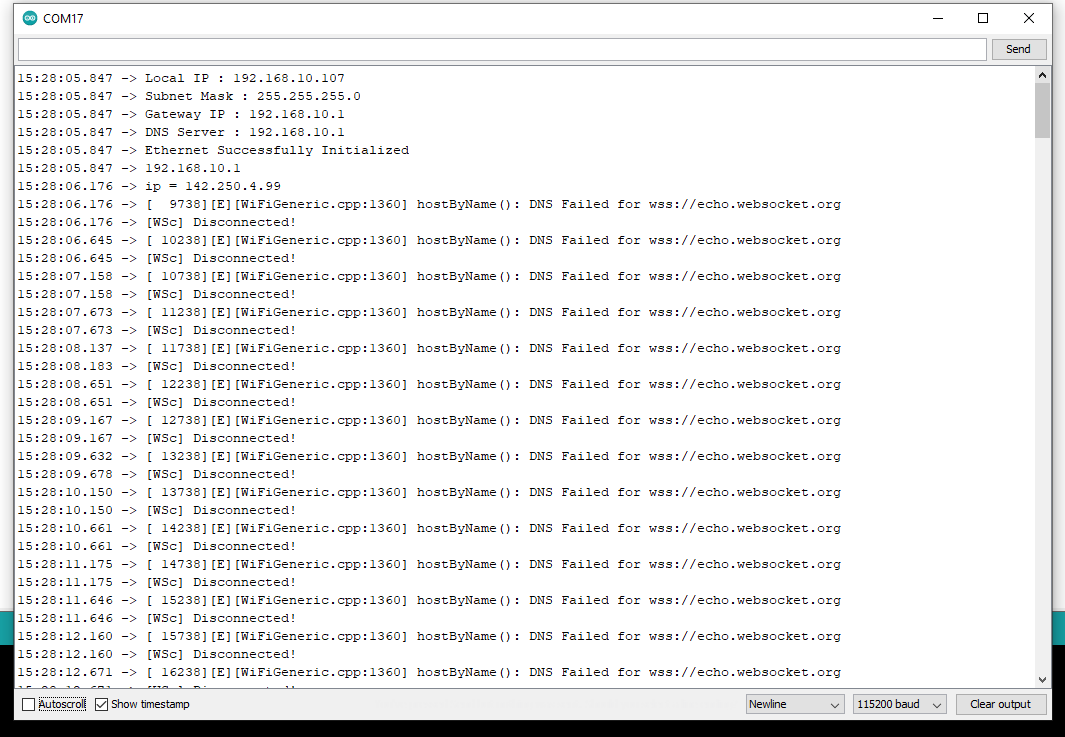Select the COM17 title bar label
The height and width of the screenshot is (737, 1065).
[62, 17]
